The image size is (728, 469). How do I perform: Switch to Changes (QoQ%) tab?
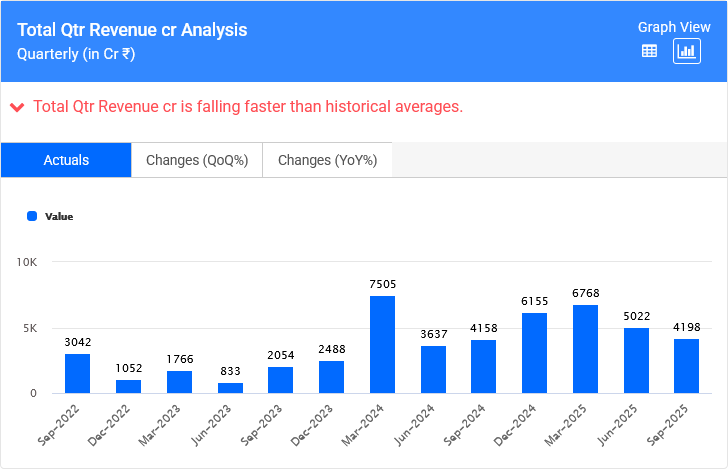[197, 160]
